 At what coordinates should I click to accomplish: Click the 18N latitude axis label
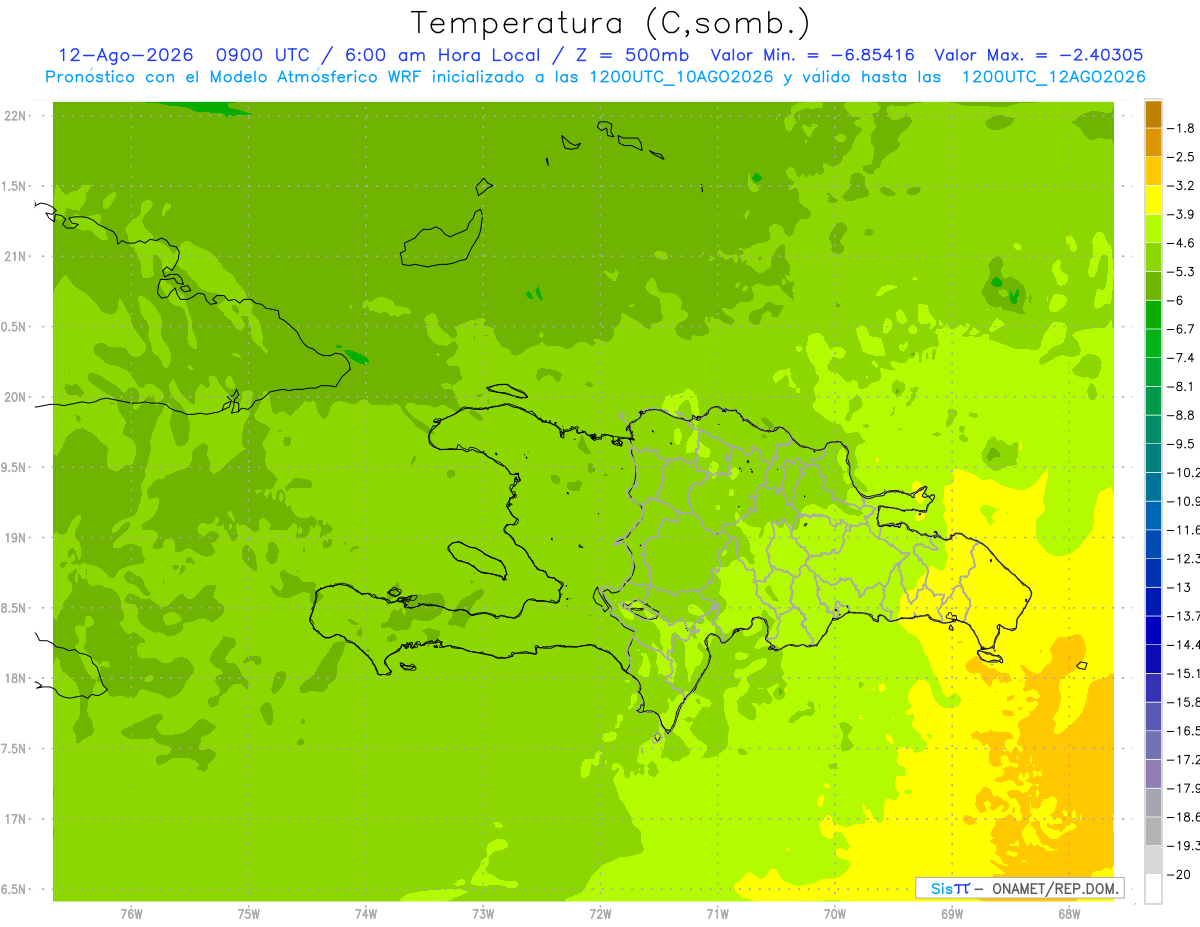(x=16, y=679)
